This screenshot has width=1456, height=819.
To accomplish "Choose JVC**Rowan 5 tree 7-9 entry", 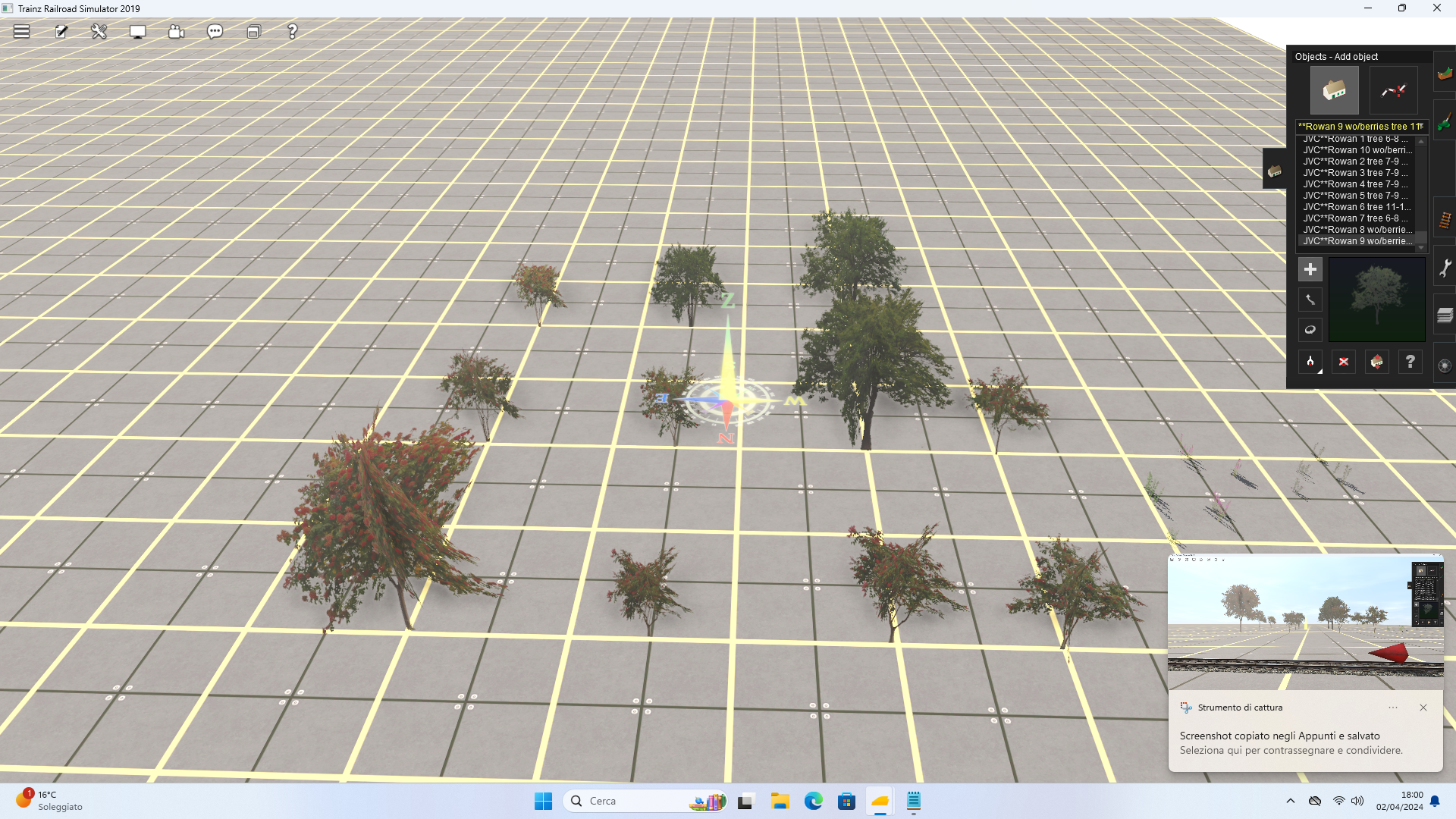I will pyautogui.click(x=1355, y=196).
